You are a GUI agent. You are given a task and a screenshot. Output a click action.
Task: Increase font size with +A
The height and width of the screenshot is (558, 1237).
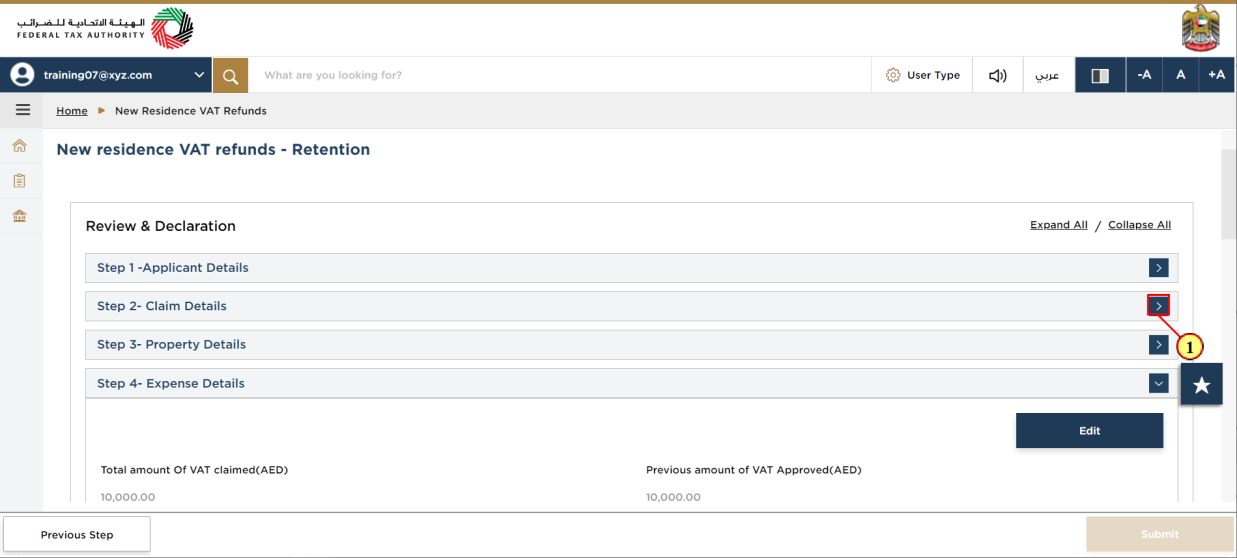(1216, 75)
